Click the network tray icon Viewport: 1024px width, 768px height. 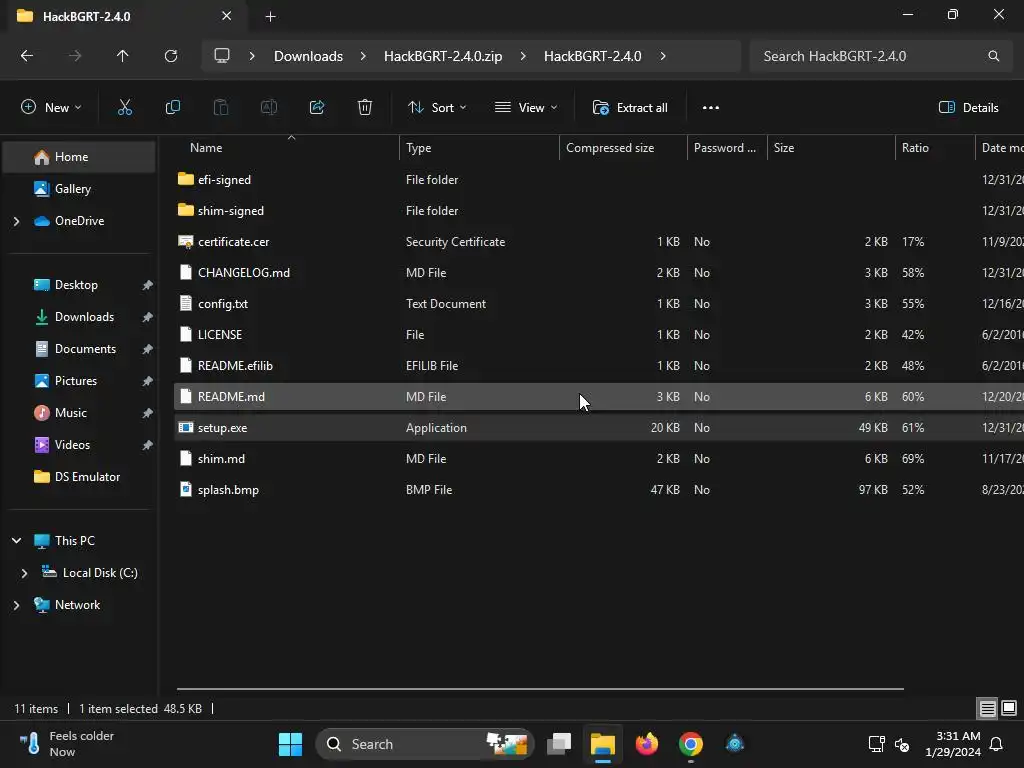pyautogui.click(x=876, y=744)
